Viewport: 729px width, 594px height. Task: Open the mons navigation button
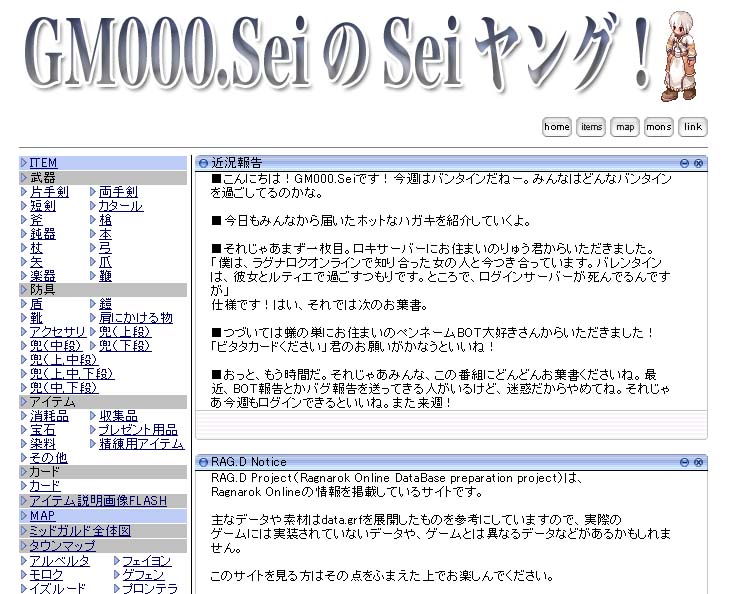tap(659, 127)
